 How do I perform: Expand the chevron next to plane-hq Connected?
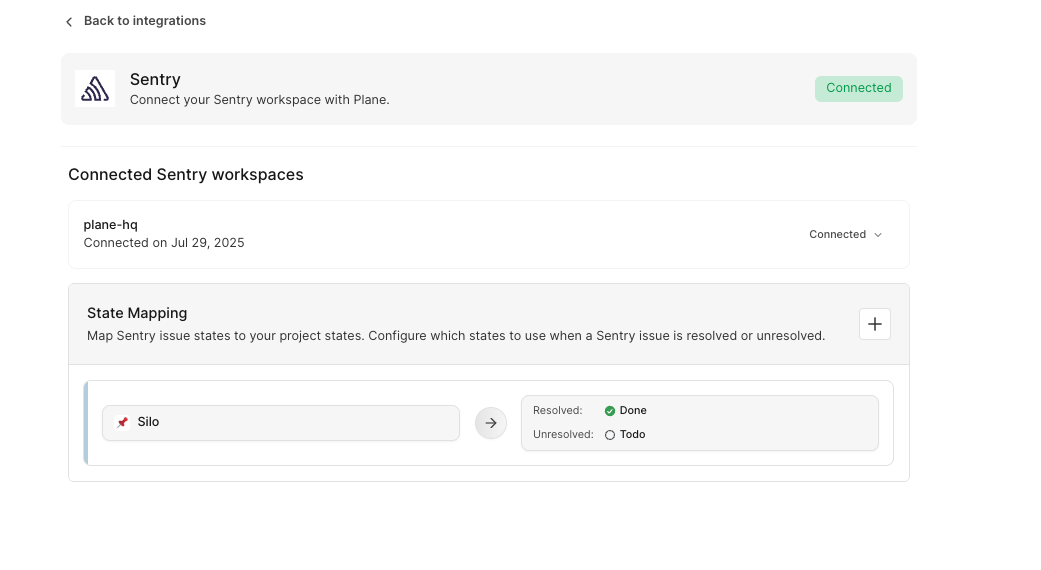[878, 235]
